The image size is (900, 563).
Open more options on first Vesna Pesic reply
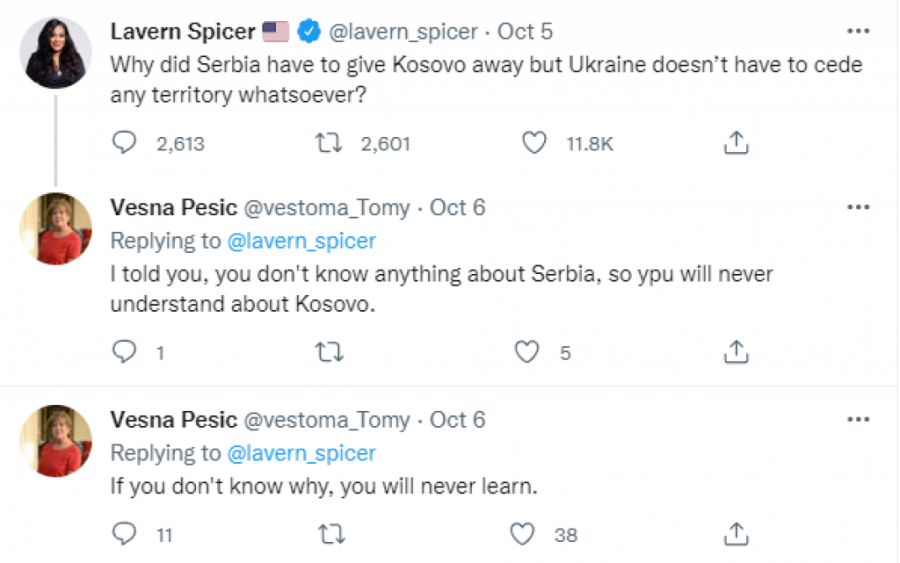tap(858, 208)
